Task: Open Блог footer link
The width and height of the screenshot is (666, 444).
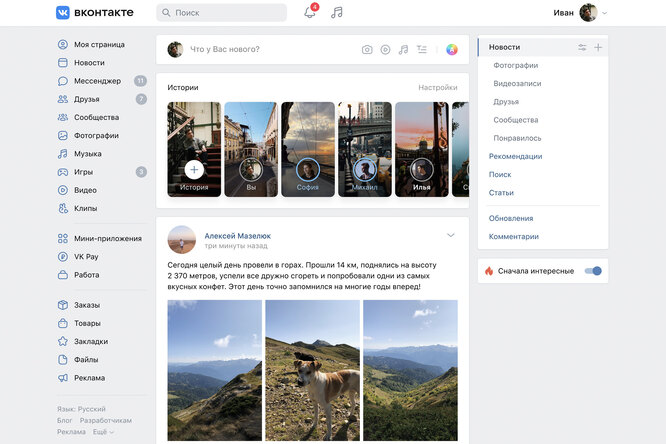Action: [65, 421]
